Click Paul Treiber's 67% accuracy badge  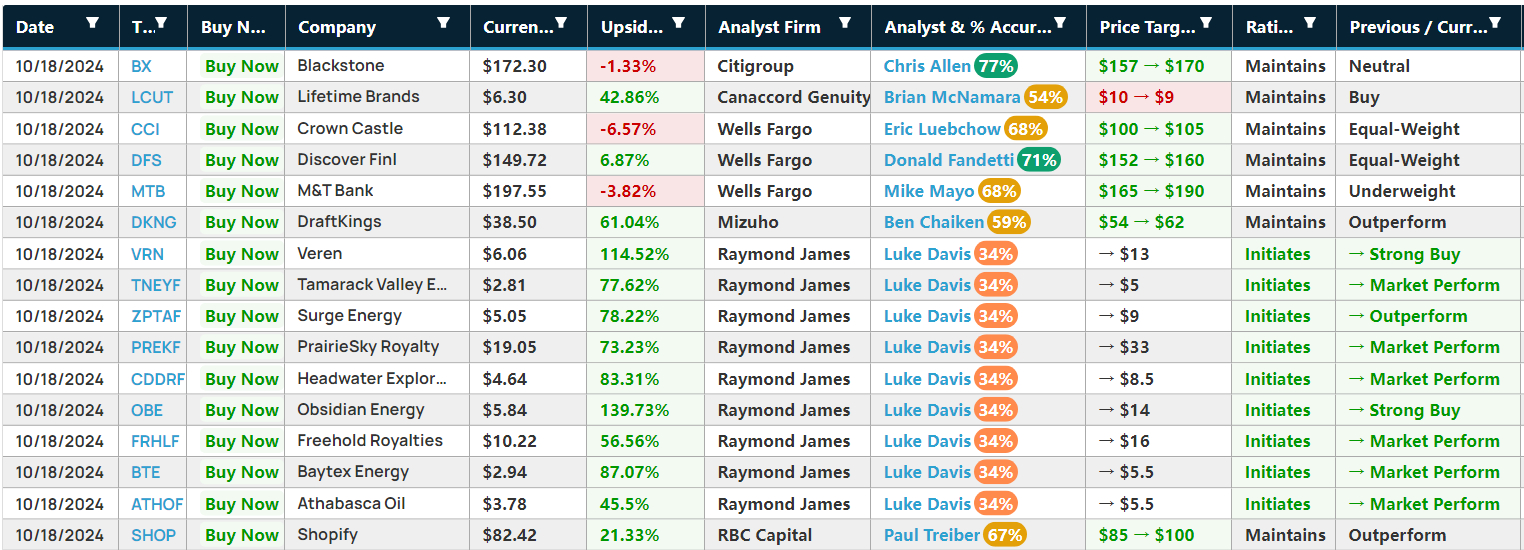tap(1005, 535)
